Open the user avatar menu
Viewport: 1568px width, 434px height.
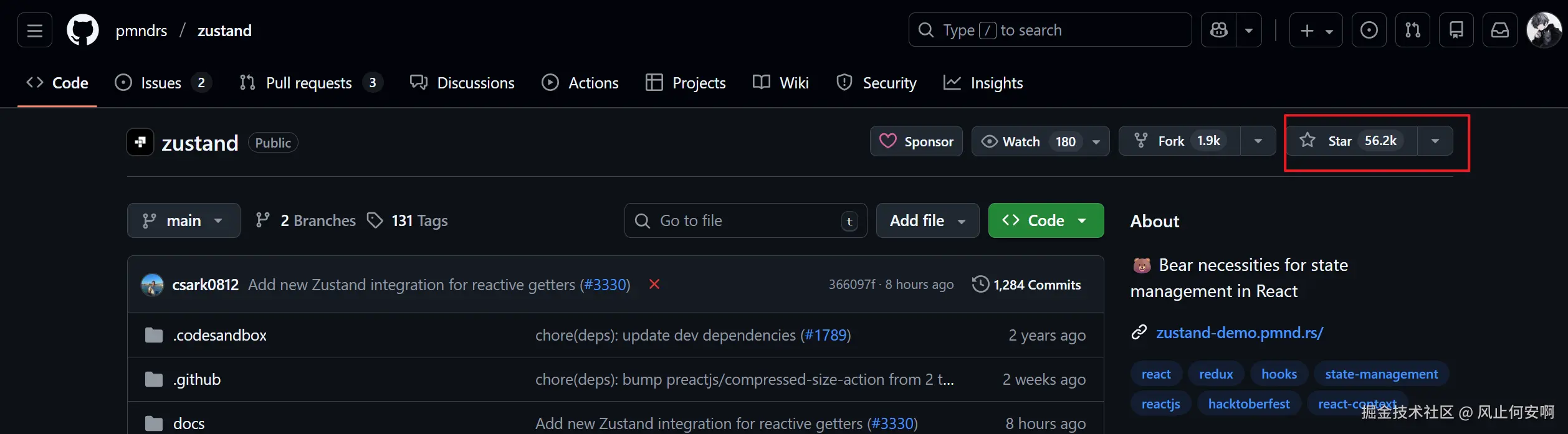[x=1543, y=31]
